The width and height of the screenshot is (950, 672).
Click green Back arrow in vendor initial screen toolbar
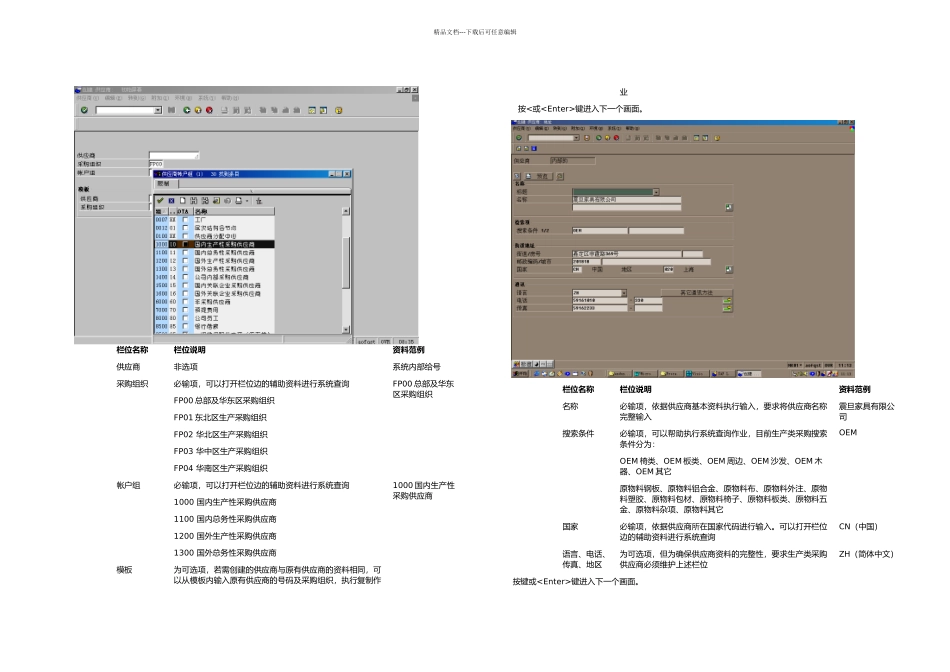click(x=187, y=110)
